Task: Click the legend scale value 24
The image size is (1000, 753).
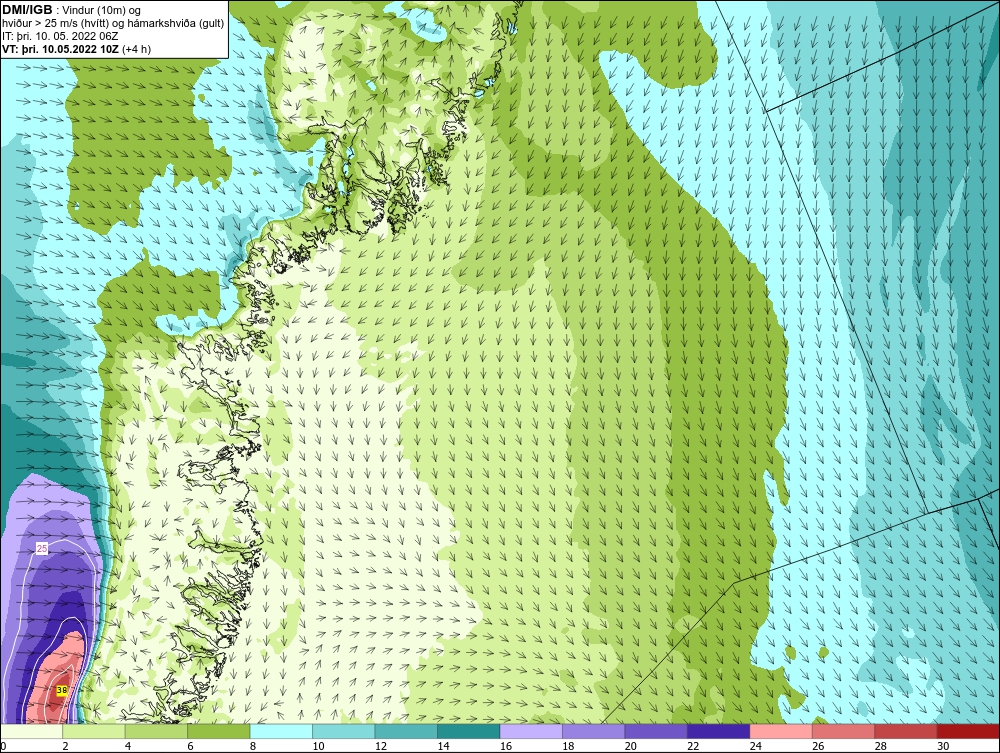Action: [756, 746]
